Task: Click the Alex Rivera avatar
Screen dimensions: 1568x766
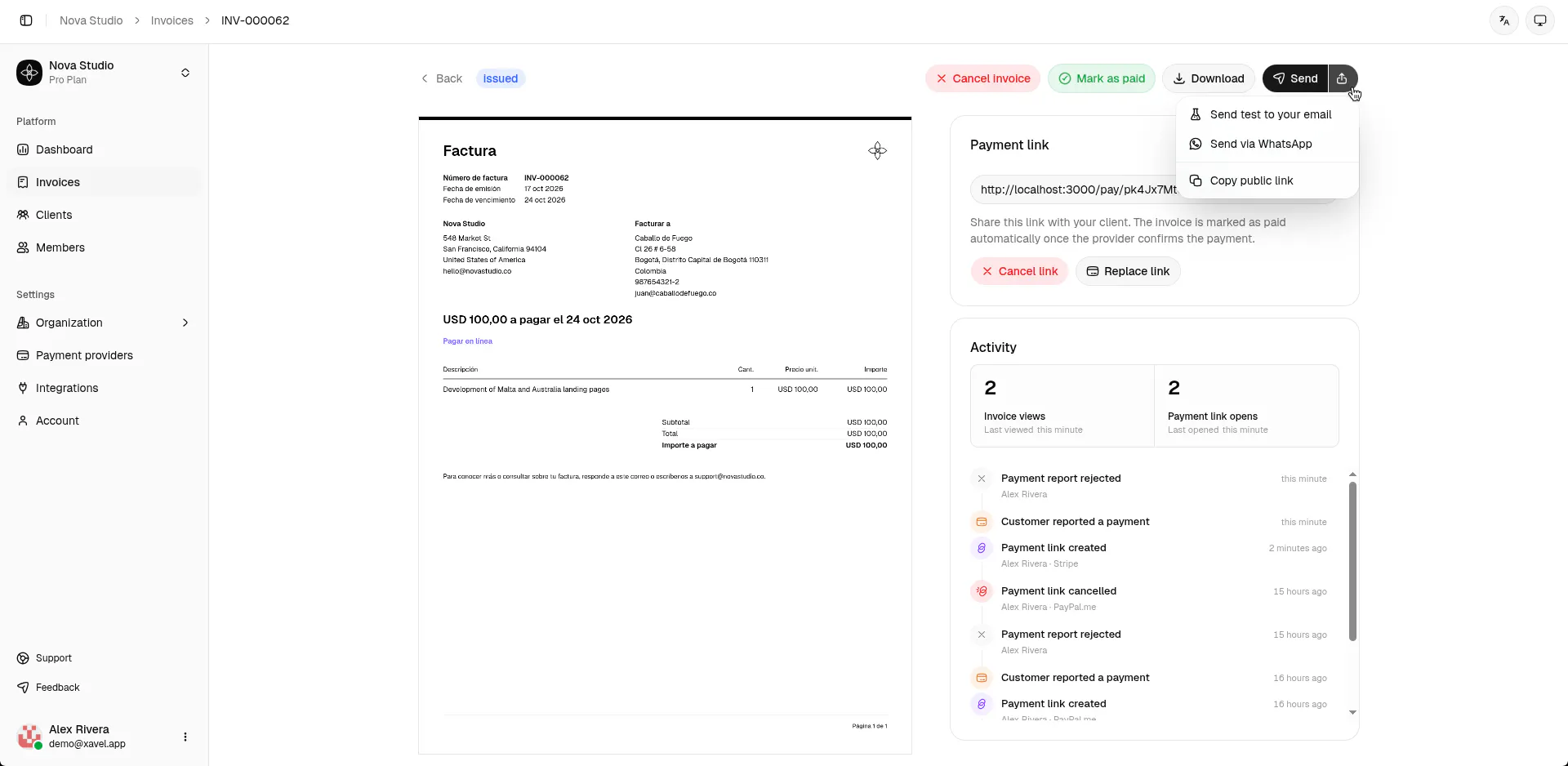Action: [x=29, y=737]
